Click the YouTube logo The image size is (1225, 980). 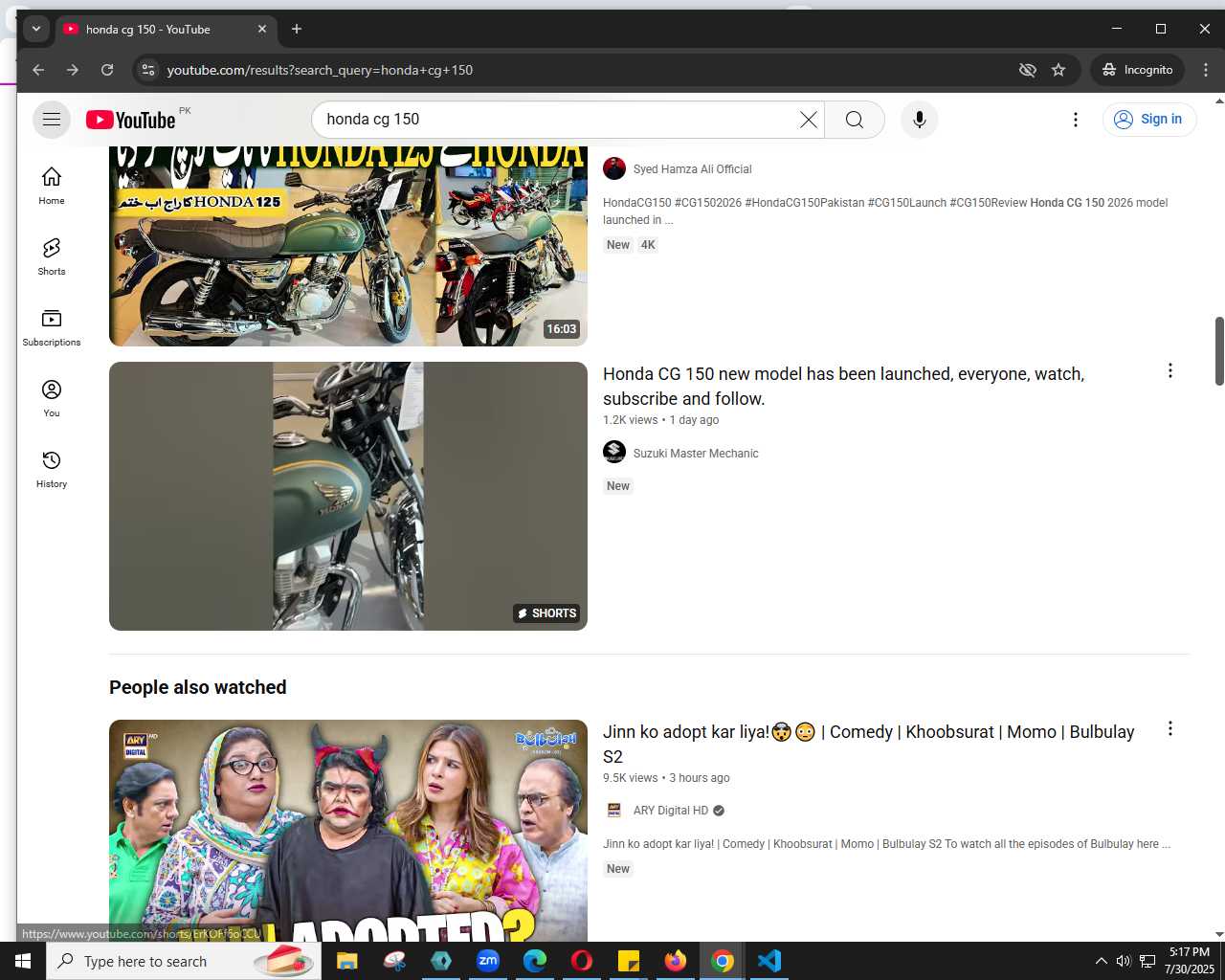131,120
